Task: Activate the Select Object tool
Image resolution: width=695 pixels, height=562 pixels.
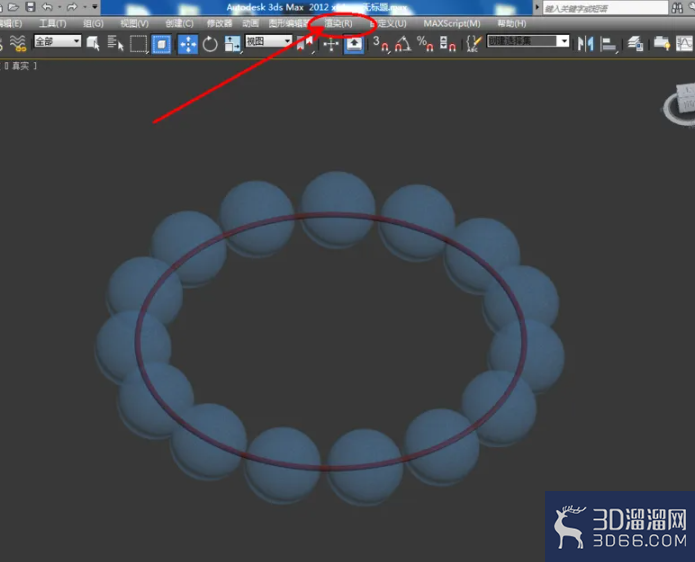Action: coord(93,43)
